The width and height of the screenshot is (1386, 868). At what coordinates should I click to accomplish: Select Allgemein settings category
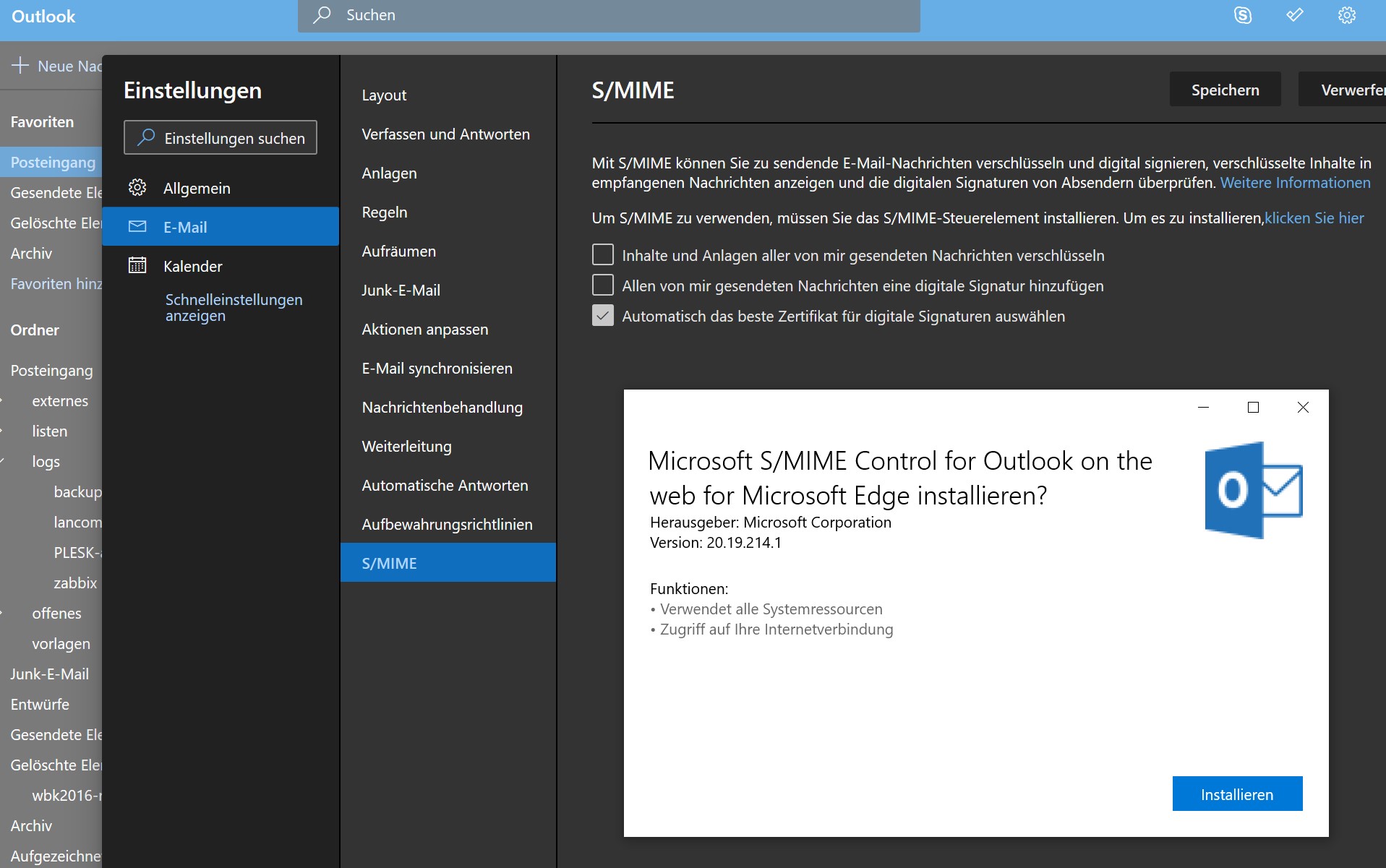click(x=221, y=188)
